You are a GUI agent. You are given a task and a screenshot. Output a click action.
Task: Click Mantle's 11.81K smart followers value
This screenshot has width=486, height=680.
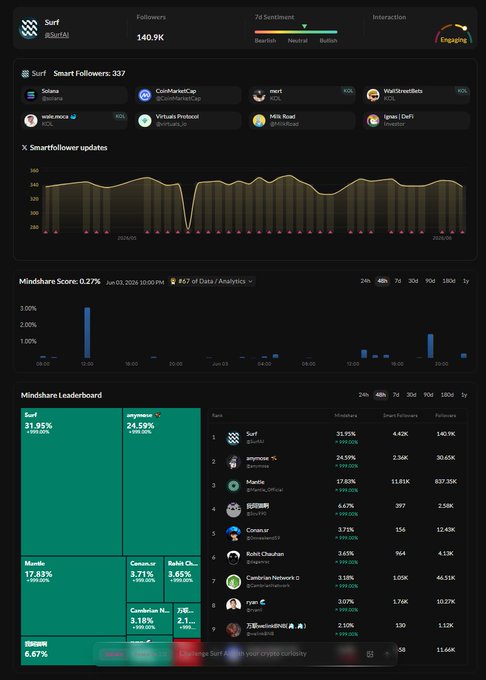(400, 482)
